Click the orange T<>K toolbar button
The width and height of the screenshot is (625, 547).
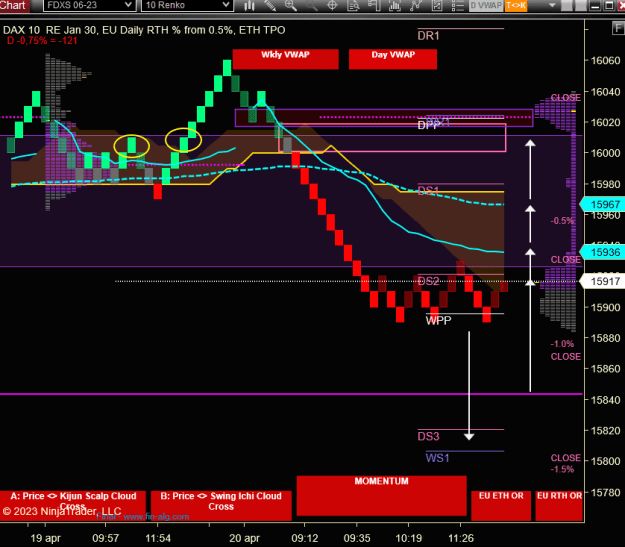(x=516, y=5)
